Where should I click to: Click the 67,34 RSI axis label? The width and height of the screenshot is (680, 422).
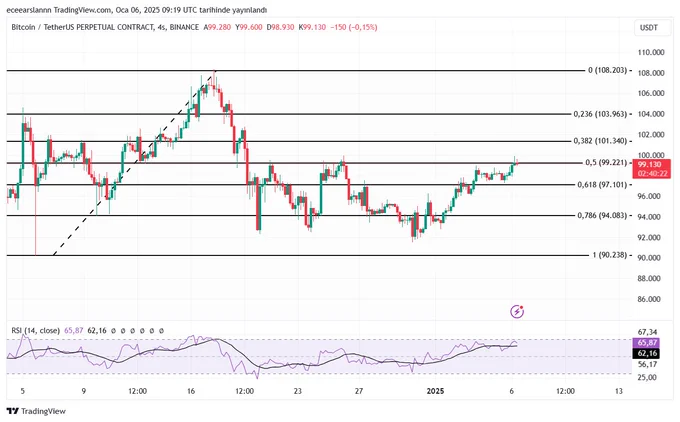click(647, 332)
